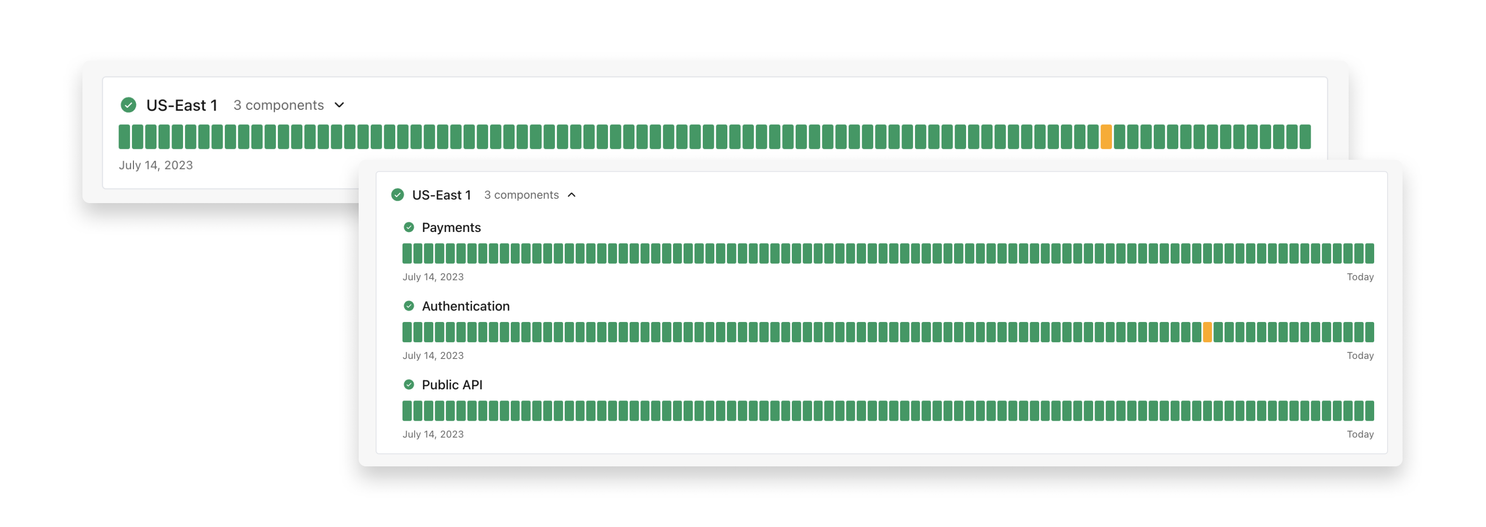Click the Today label under Authentication timeline
Image resolution: width=1486 pixels, height=527 pixels.
[1360, 356]
